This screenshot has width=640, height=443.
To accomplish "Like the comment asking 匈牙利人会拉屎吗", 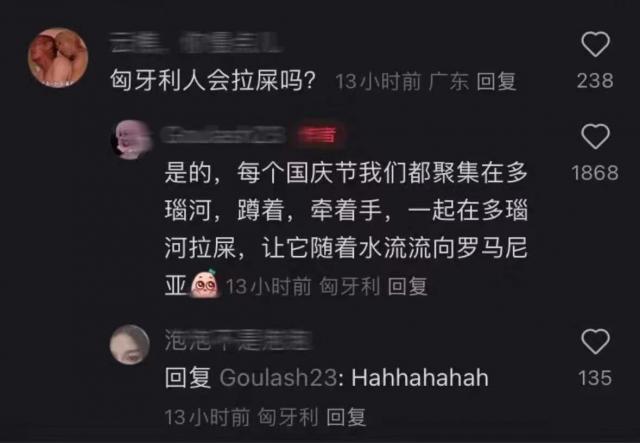I will (595, 44).
